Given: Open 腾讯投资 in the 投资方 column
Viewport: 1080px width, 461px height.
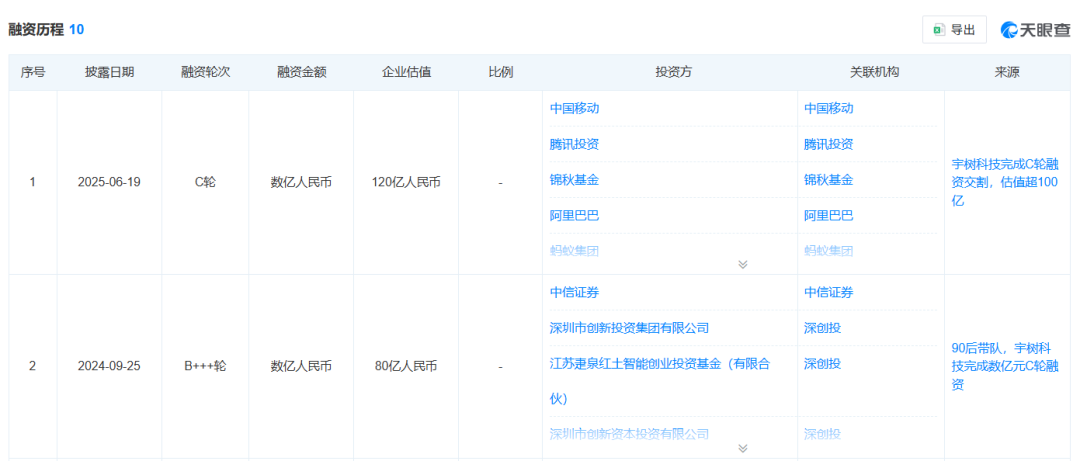Looking at the screenshot, I should pos(574,144).
